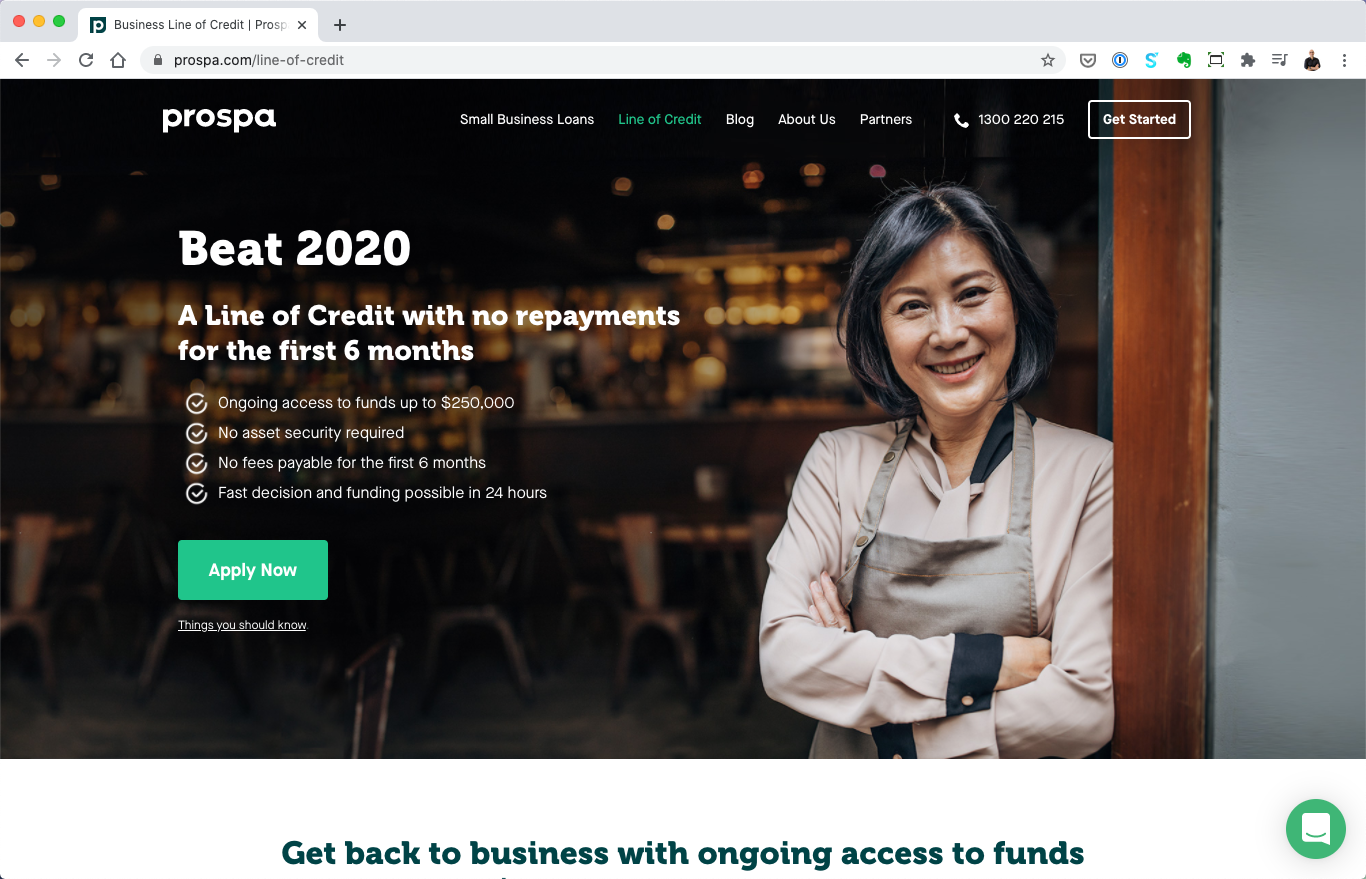1366x879 pixels.
Task: Reload the page with the refresh icon
Action: pos(86,60)
